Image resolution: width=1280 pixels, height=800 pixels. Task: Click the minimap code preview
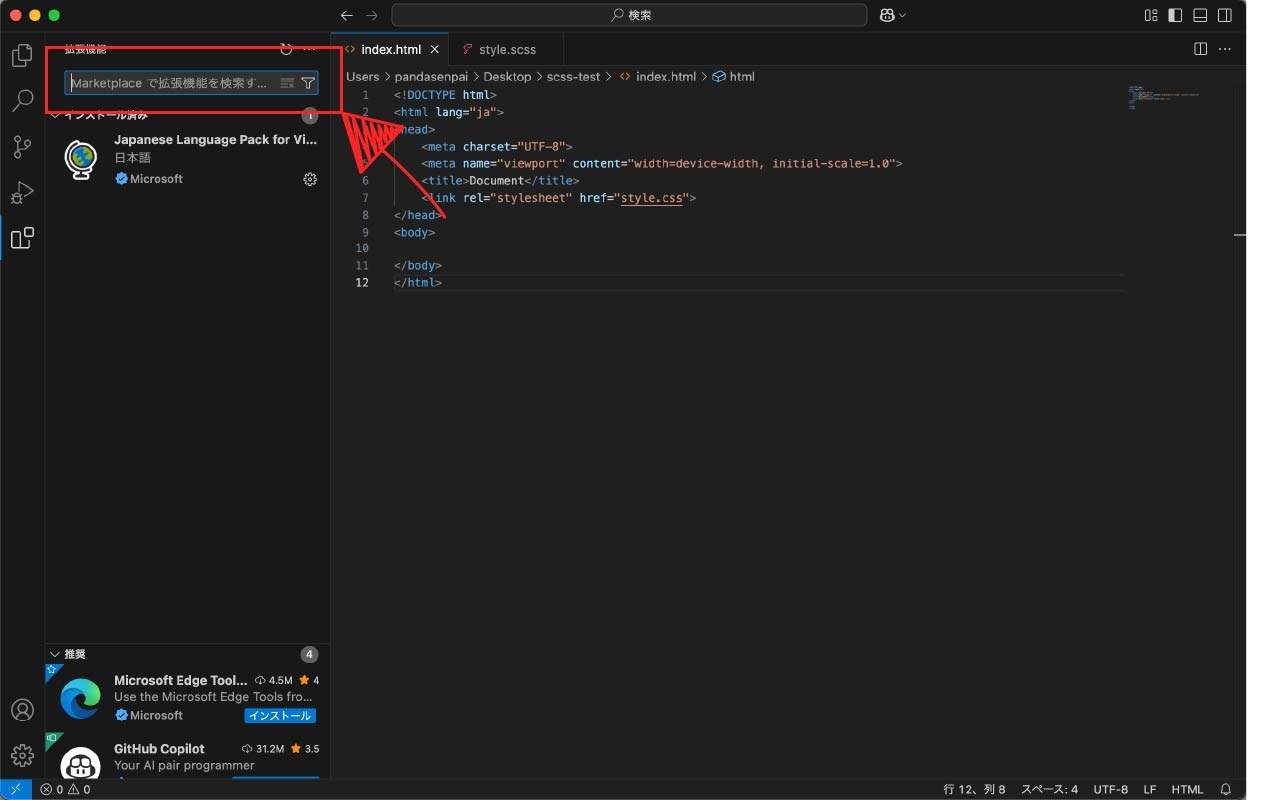[1163, 97]
